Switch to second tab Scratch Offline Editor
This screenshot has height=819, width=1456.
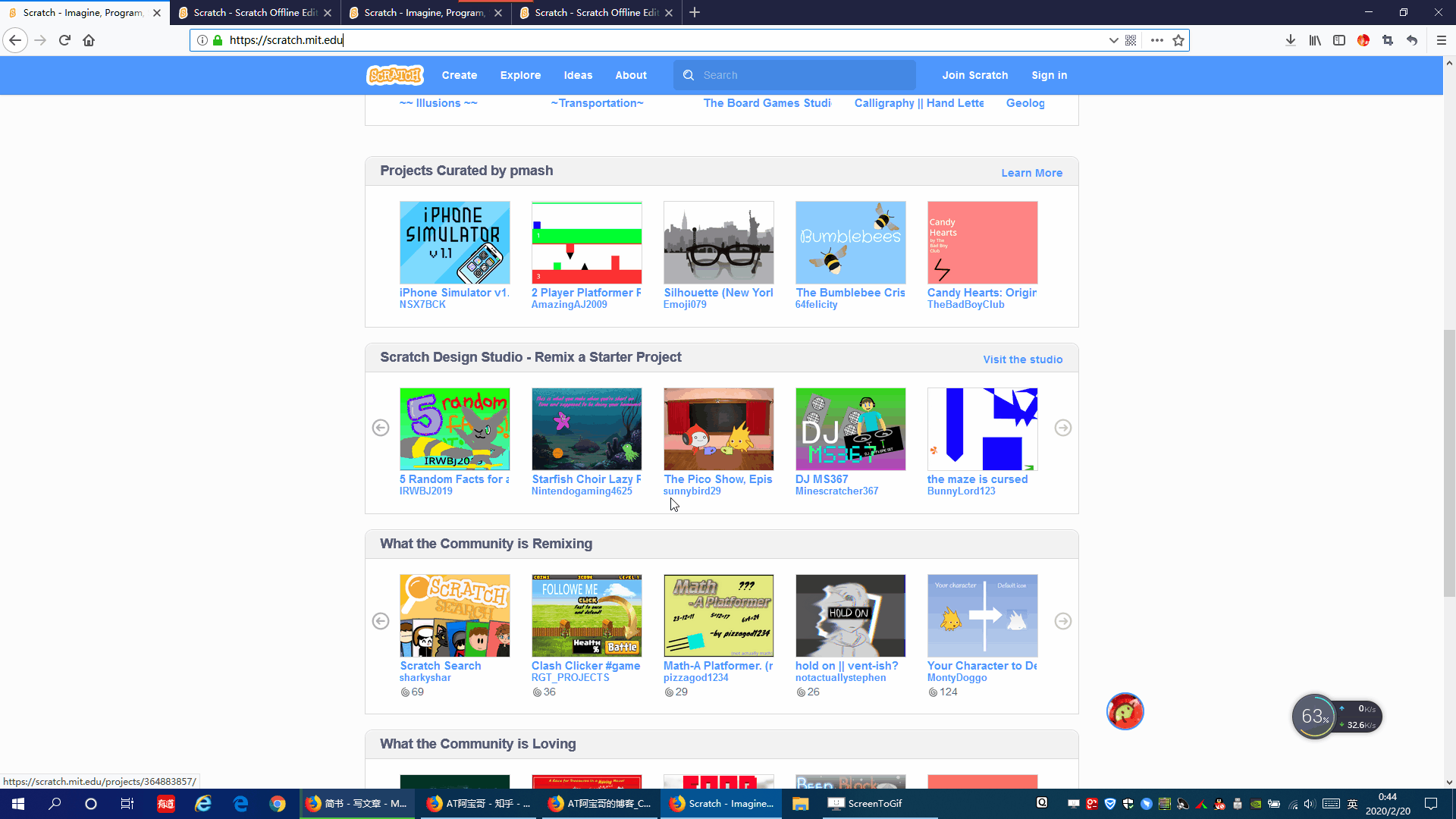(254, 12)
